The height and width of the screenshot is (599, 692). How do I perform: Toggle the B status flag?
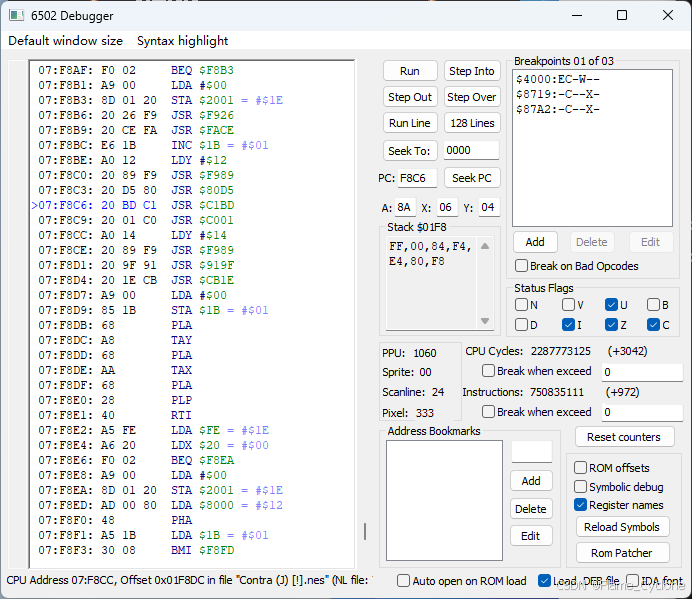pos(653,305)
